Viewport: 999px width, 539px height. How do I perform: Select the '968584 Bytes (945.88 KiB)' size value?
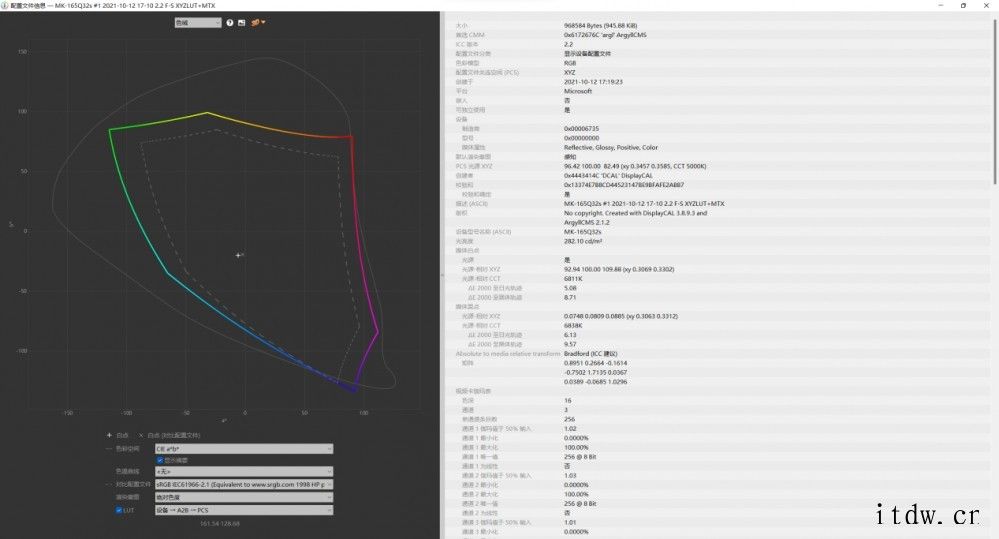[x=600, y=26]
